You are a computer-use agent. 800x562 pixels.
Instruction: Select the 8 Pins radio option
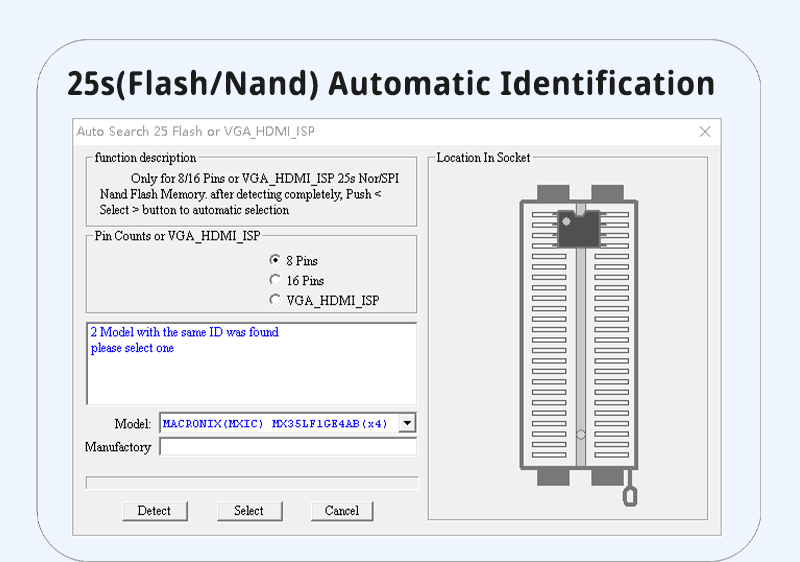point(276,260)
